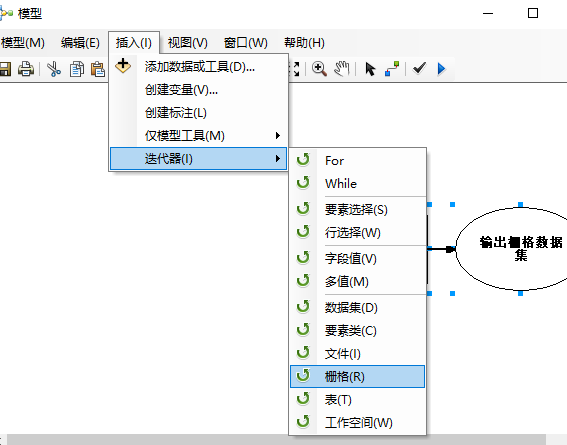Select the 多值(M) iterator
The image size is (567, 445).
(x=357, y=282)
